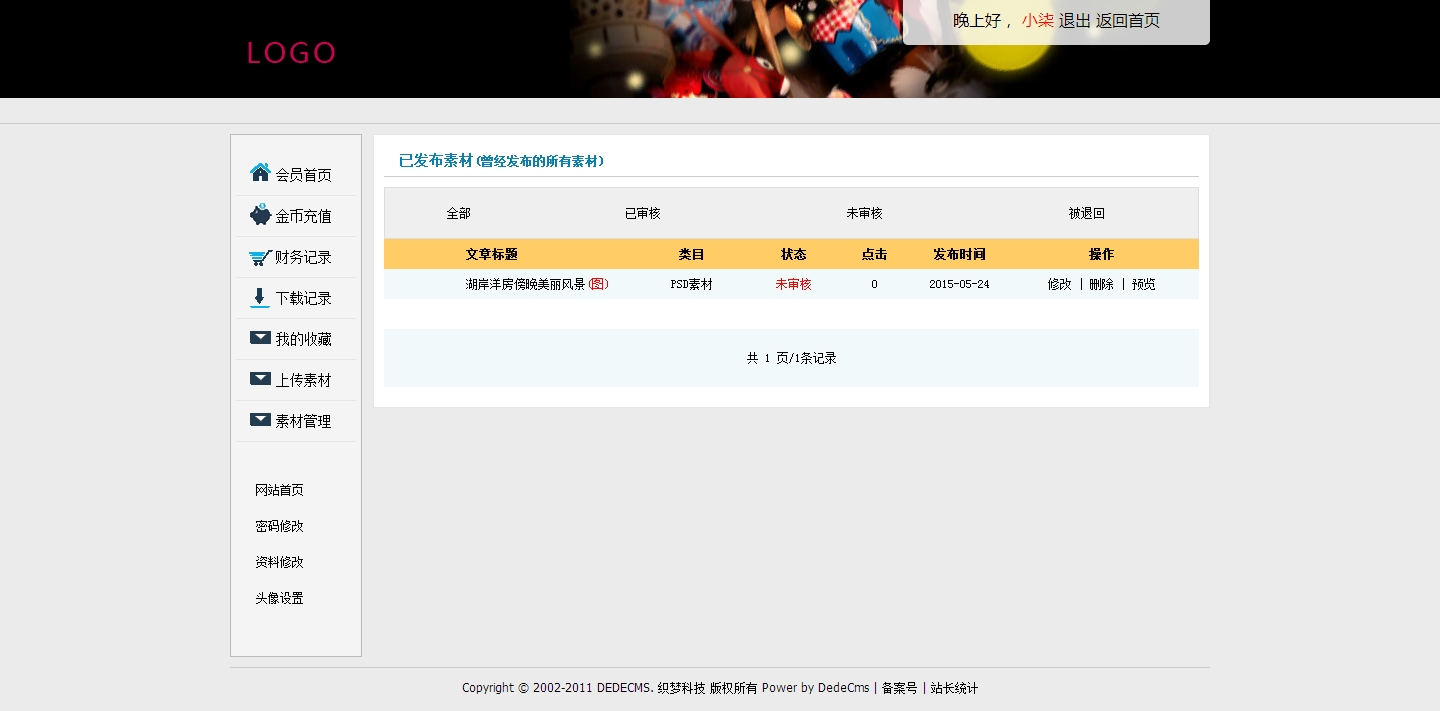Go to 返回首页 in the header

[1127, 21]
